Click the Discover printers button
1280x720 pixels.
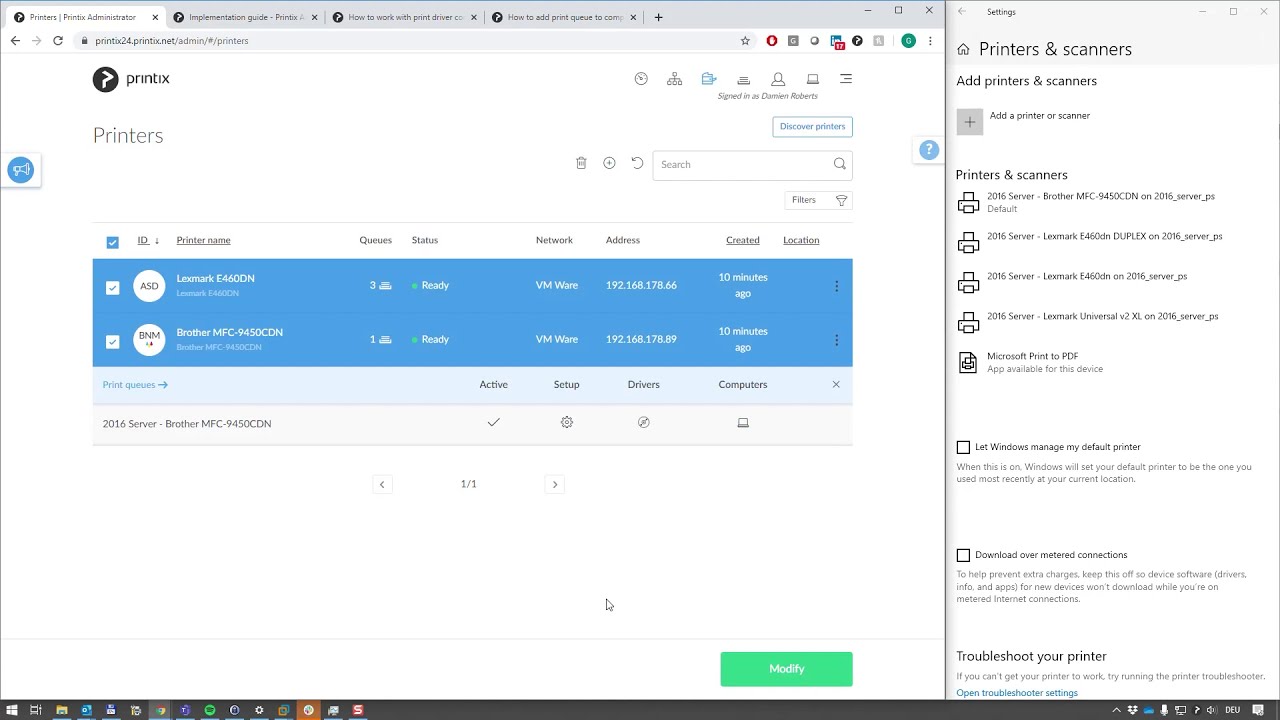812,126
